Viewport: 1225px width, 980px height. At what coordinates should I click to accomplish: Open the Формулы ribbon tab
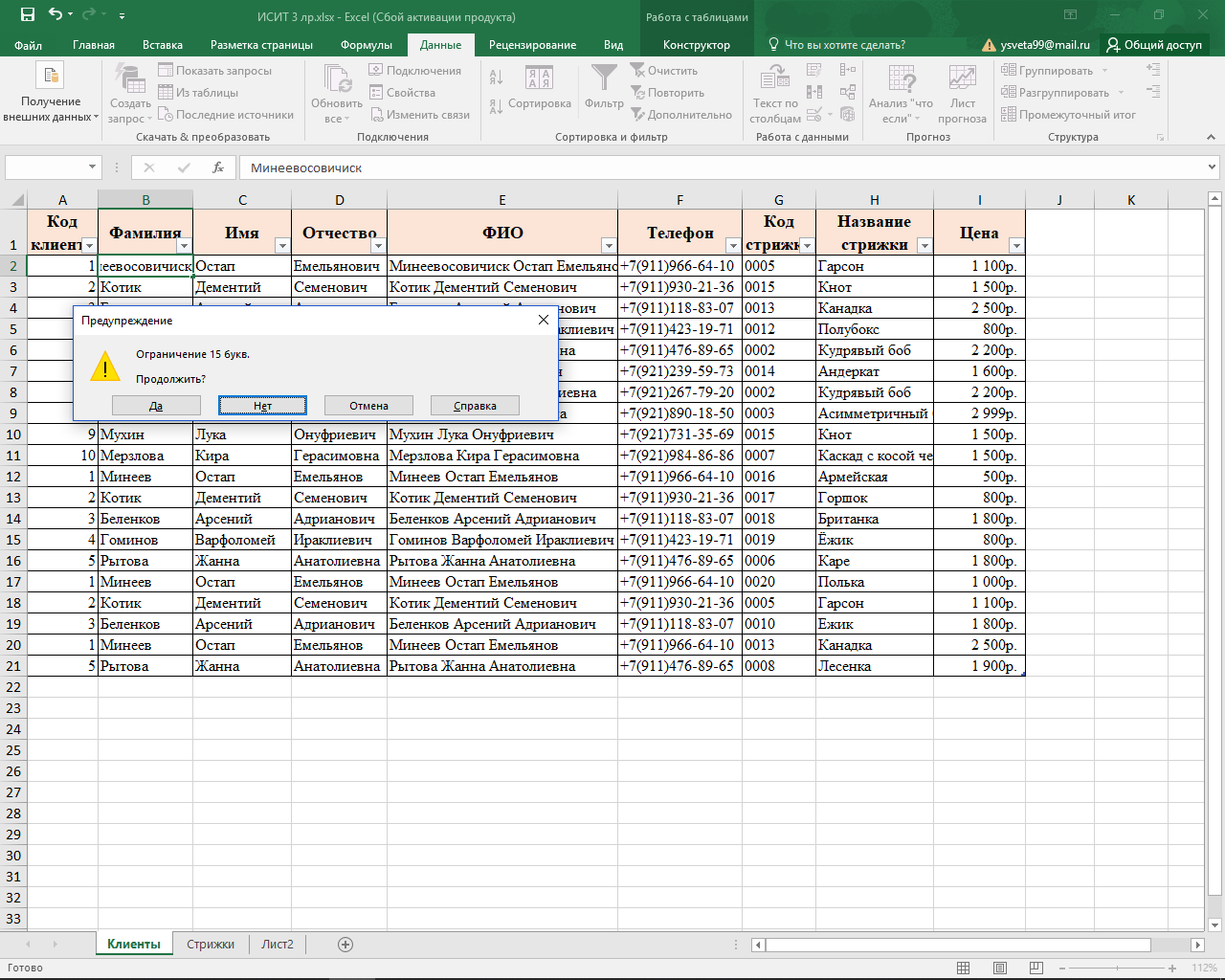[x=366, y=45]
